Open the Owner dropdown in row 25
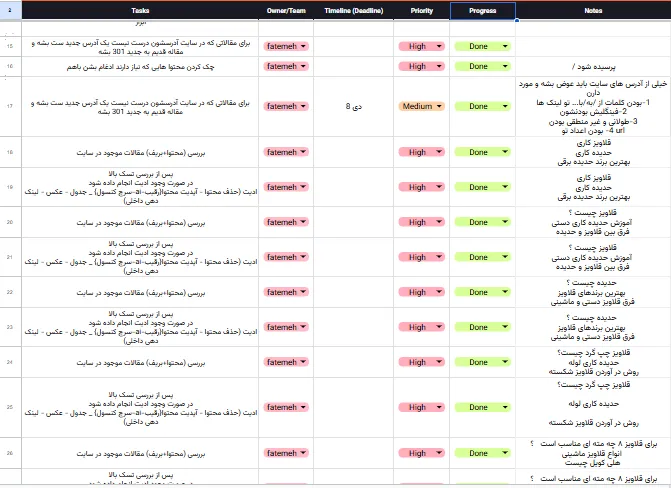671x488 pixels. click(286, 408)
